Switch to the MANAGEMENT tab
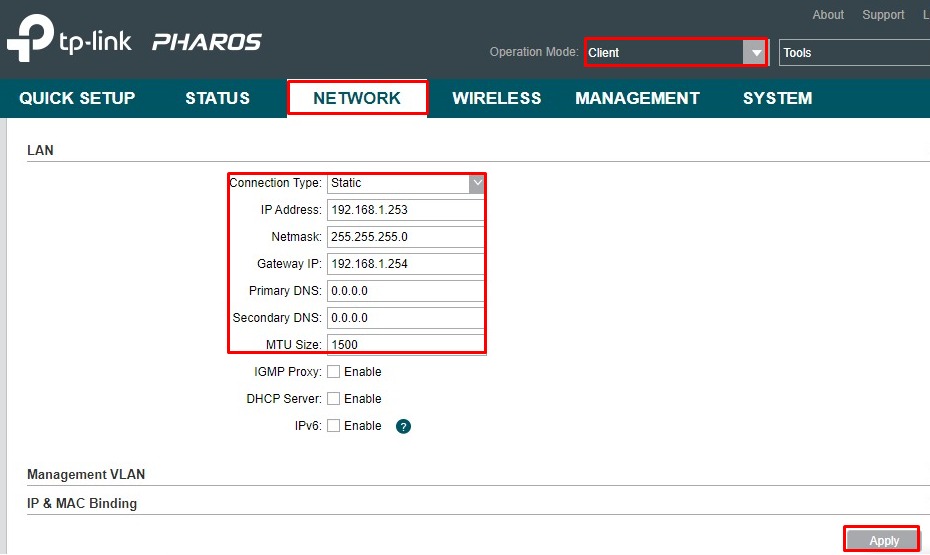This screenshot has height=555, width=930. pos(638,98)
